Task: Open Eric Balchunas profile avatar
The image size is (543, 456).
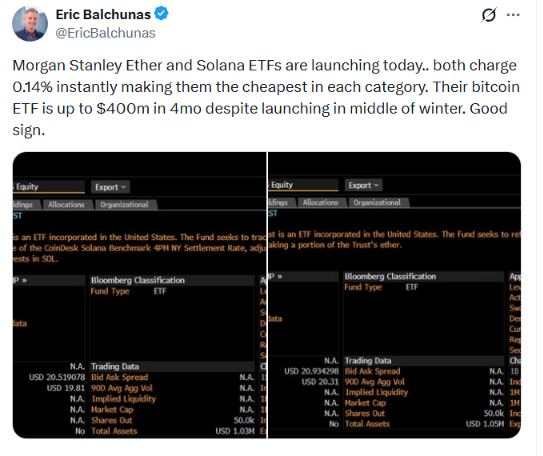Action: [30, 24]
